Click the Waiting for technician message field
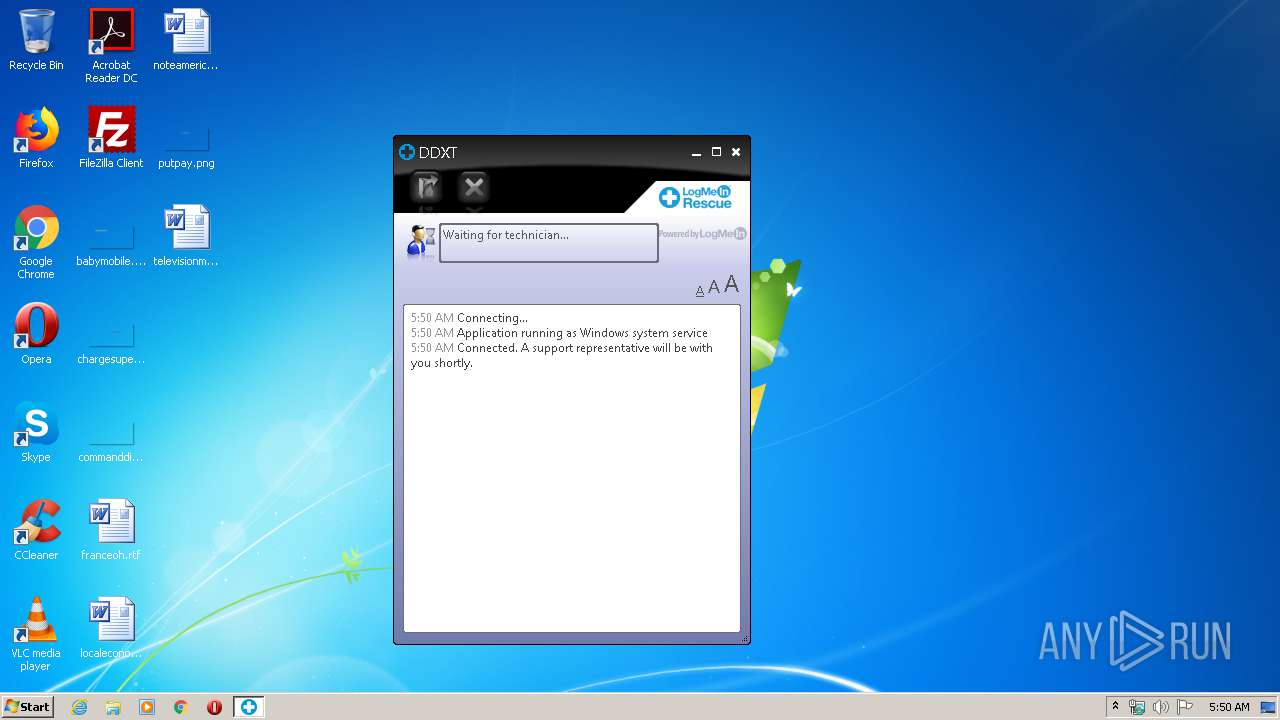 point(549,243)
